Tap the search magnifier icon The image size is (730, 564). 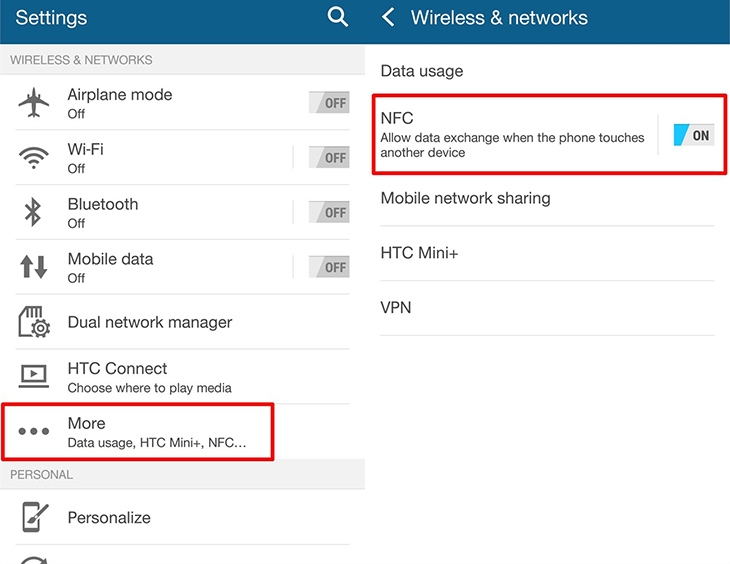pos(338,17)
